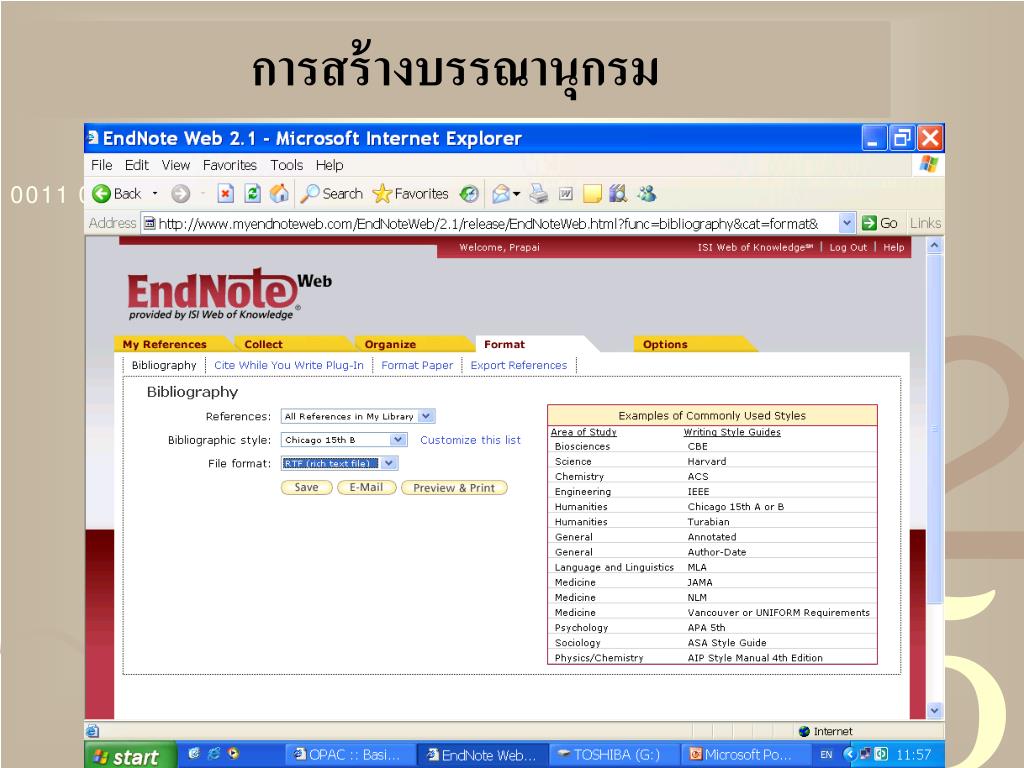Open OPAC taskbar window button
Viewport: 1024px width, 768px height.
(349, 755)
